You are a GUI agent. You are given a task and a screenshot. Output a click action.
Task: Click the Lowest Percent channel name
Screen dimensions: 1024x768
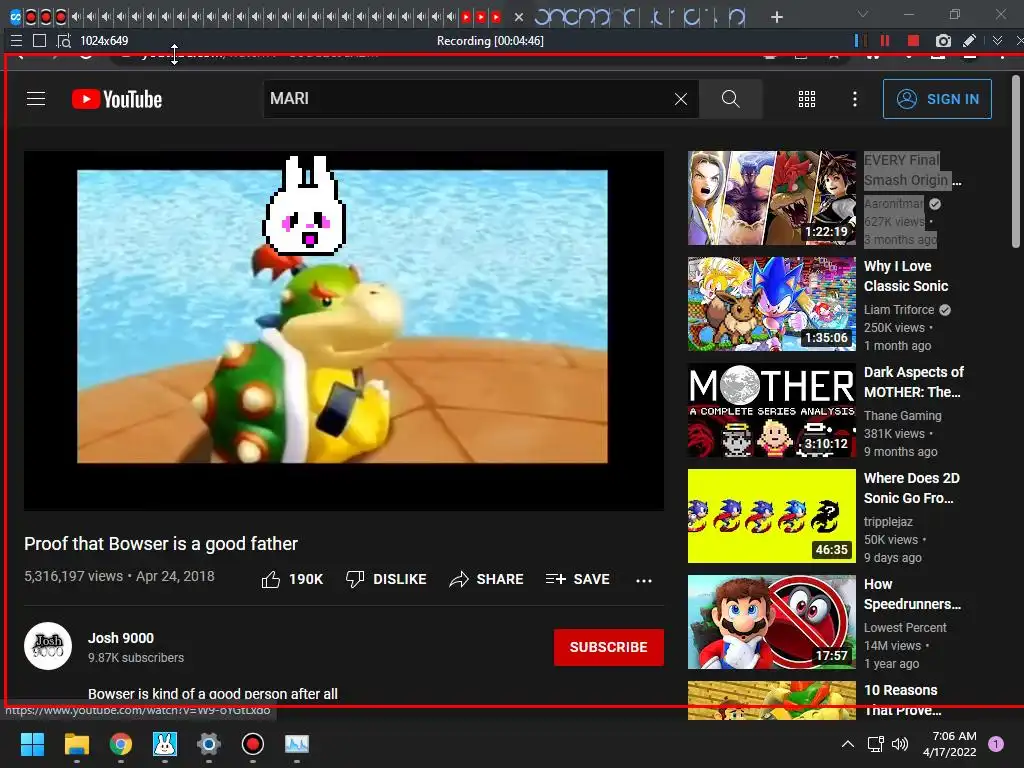click(905, 628)
